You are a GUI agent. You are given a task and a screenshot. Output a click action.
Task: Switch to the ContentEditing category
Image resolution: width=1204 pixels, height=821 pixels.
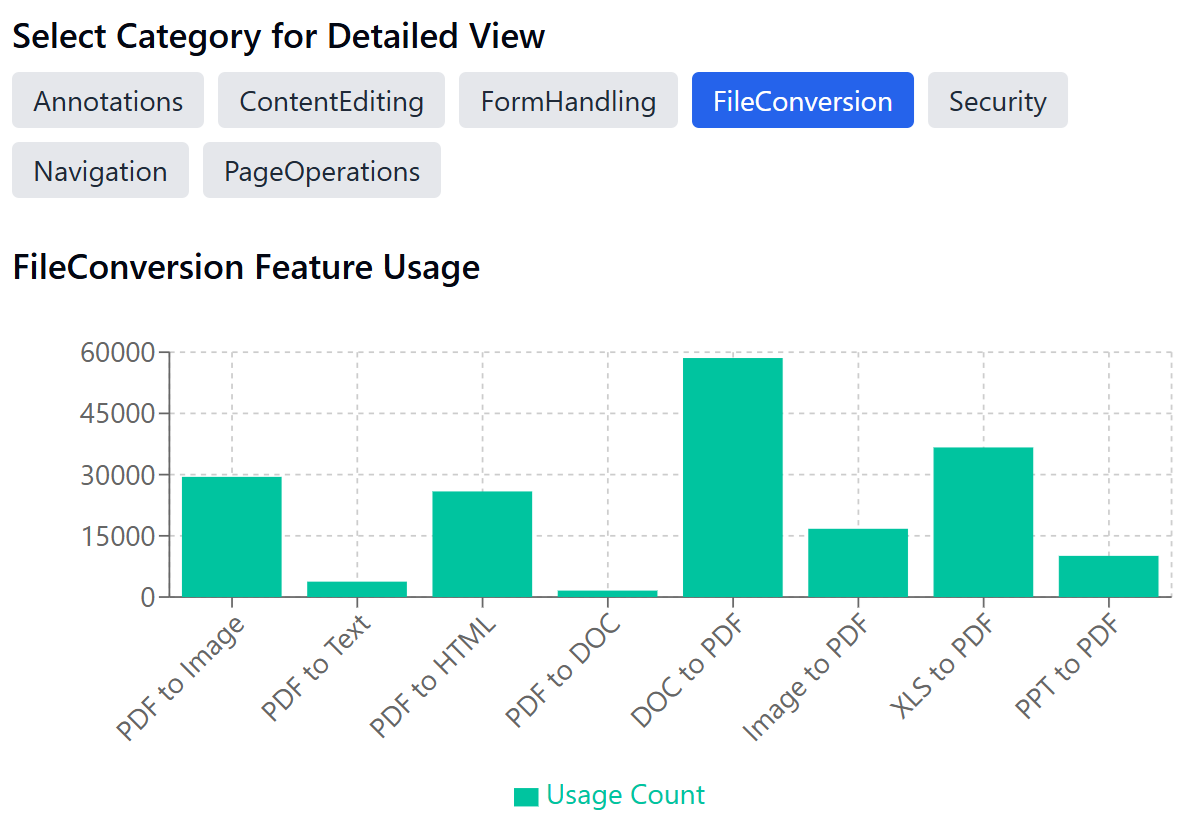[331, 100]
